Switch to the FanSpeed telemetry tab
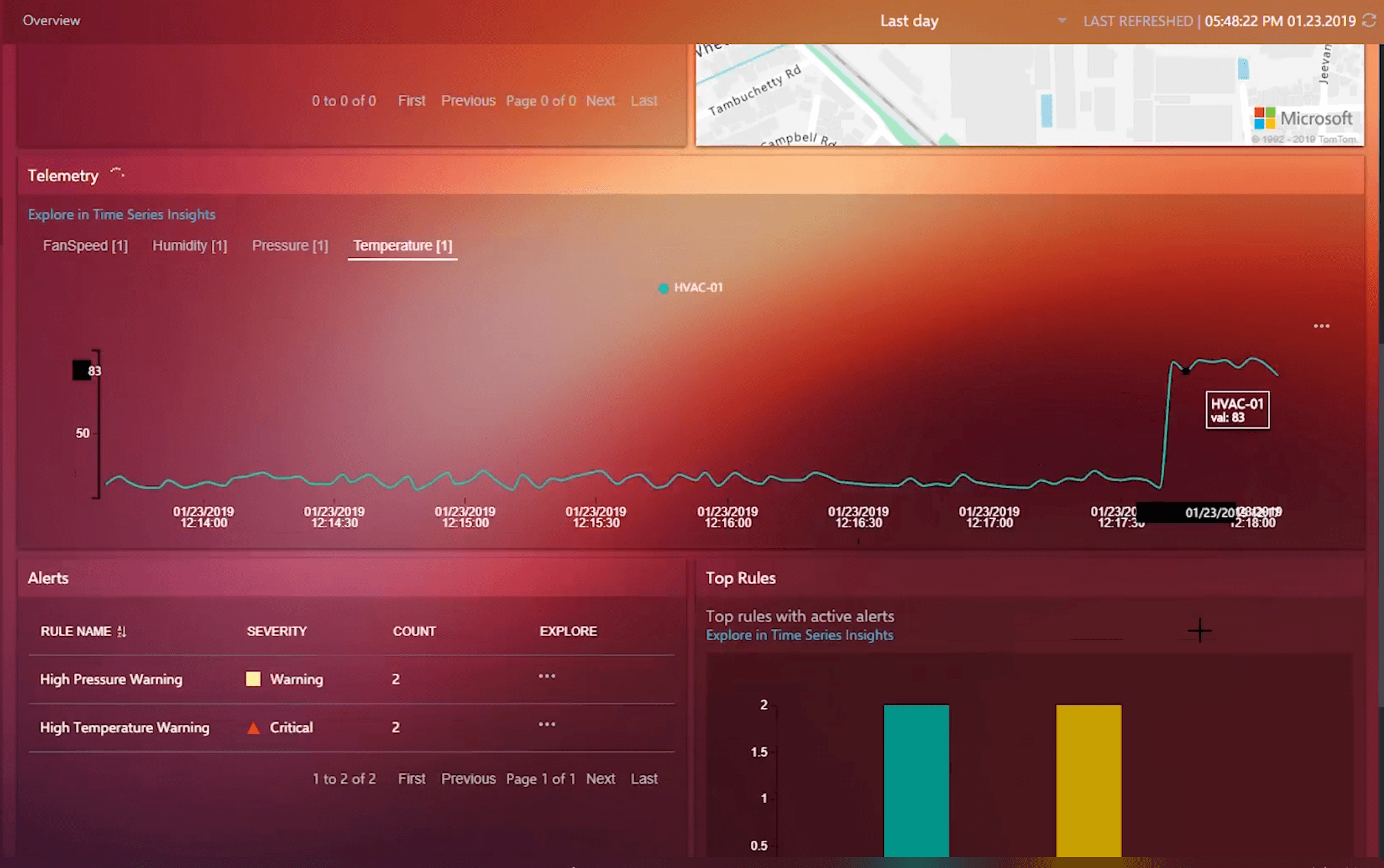The height and width of the screenshot is (868, 1384). click(x=86, y=246)
